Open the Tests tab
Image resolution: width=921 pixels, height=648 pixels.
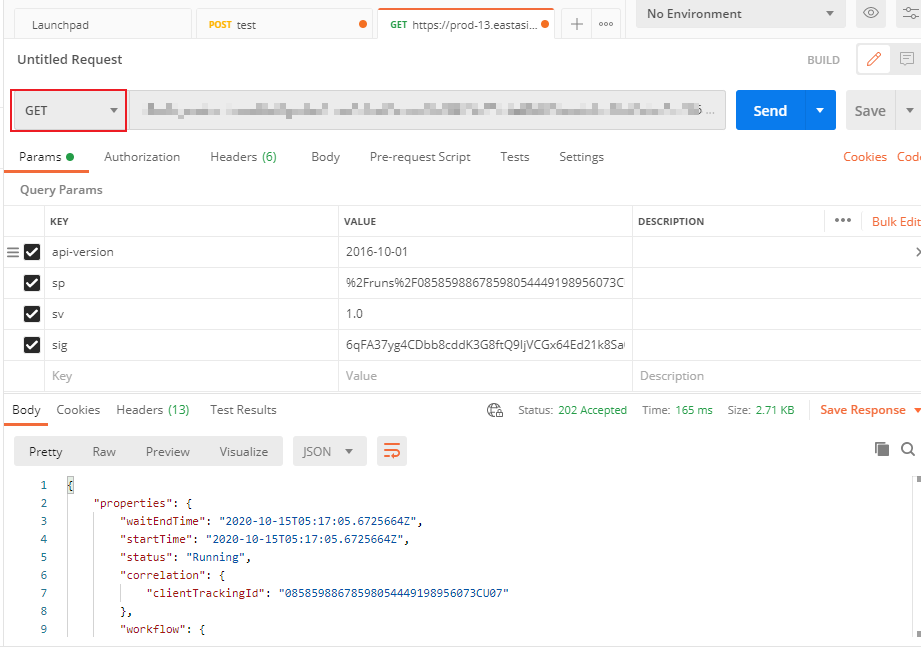pos(515,157)
